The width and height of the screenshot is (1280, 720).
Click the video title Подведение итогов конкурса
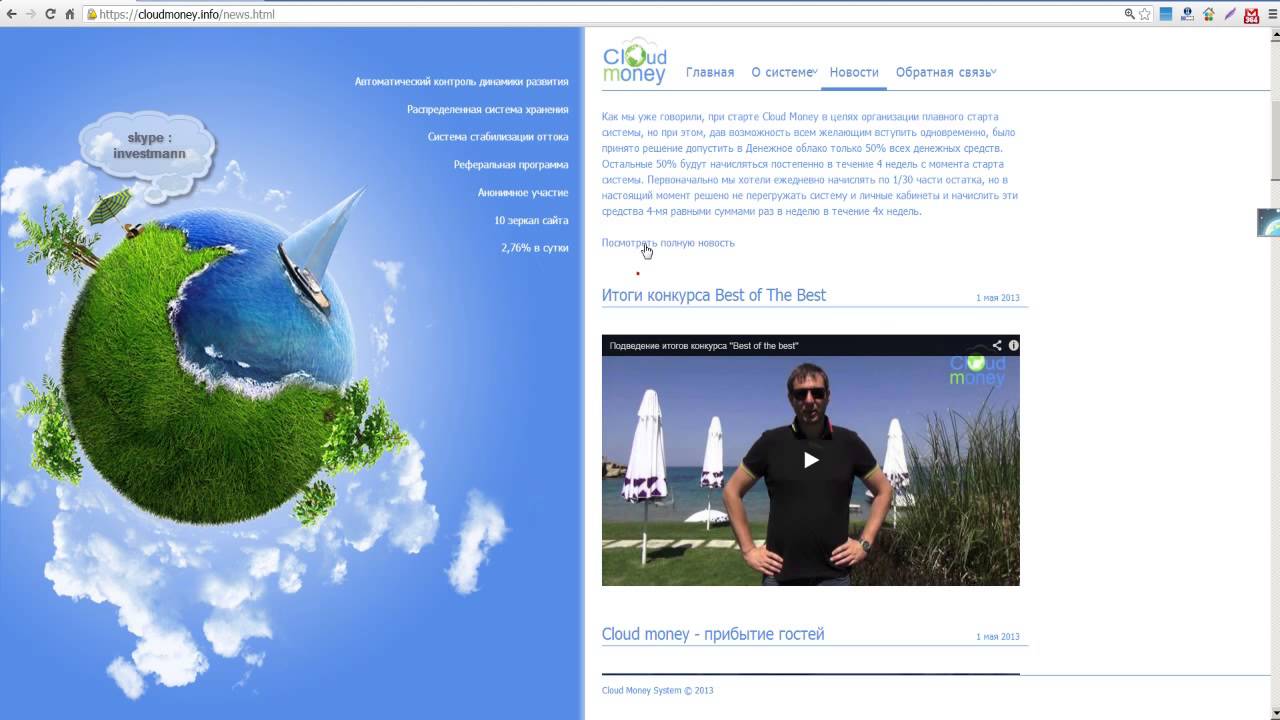pyautogui.click(x=704, y=346)
